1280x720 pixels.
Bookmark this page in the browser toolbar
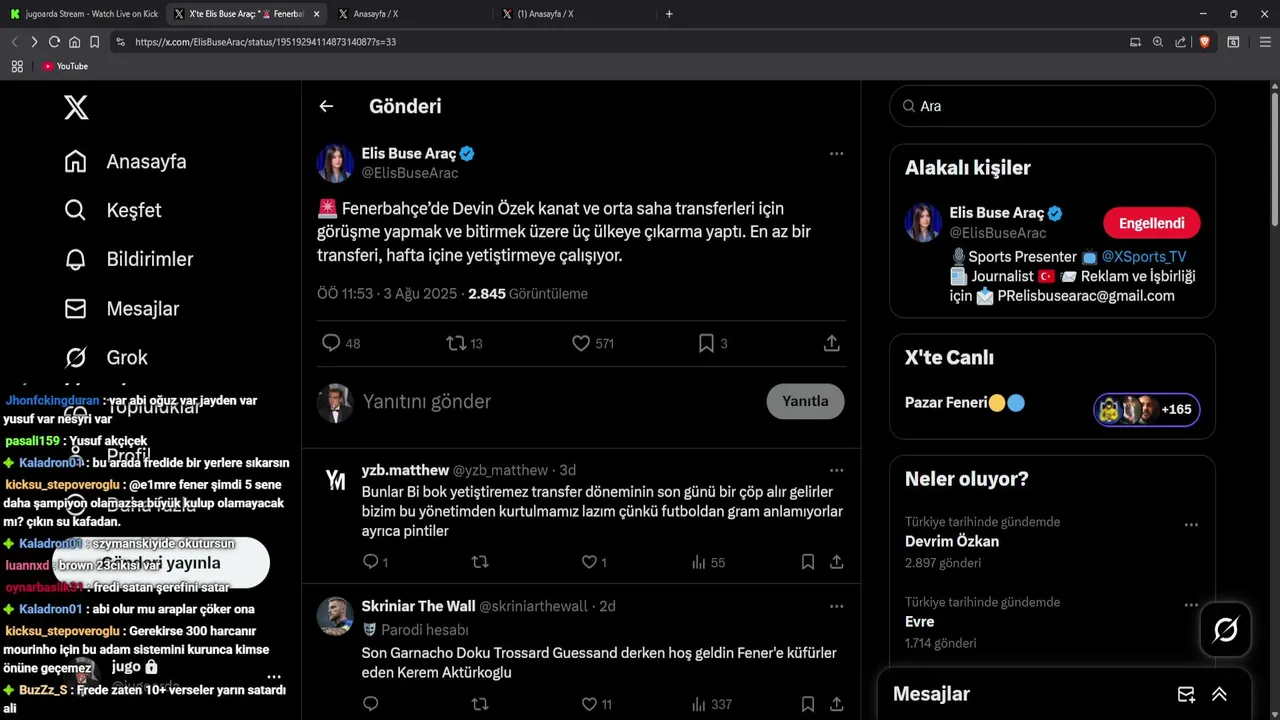[95, 42]
